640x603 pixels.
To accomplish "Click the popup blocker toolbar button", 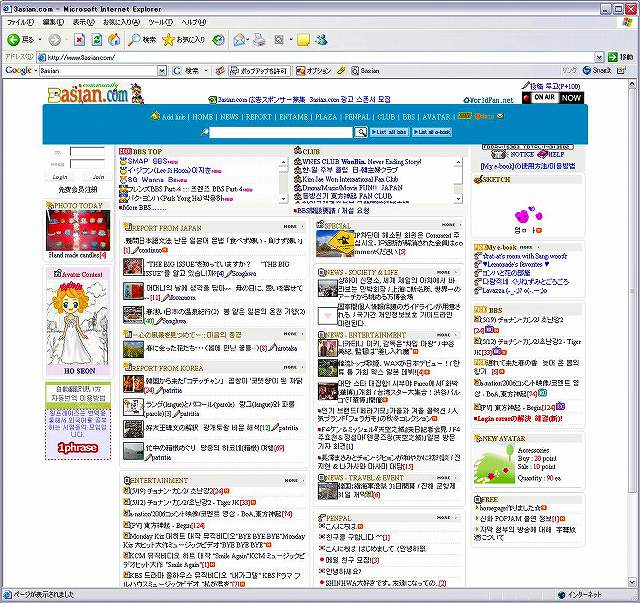I will point(259,71).
